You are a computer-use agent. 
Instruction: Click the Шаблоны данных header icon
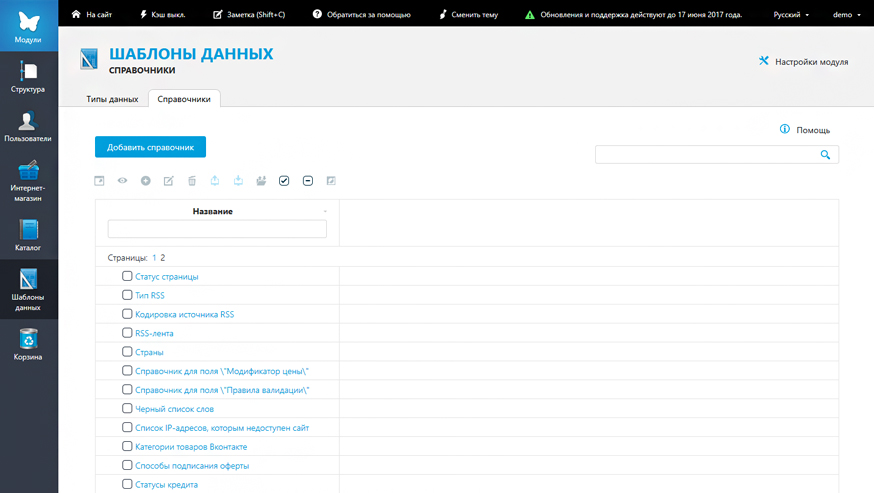(x=89, y=59)
